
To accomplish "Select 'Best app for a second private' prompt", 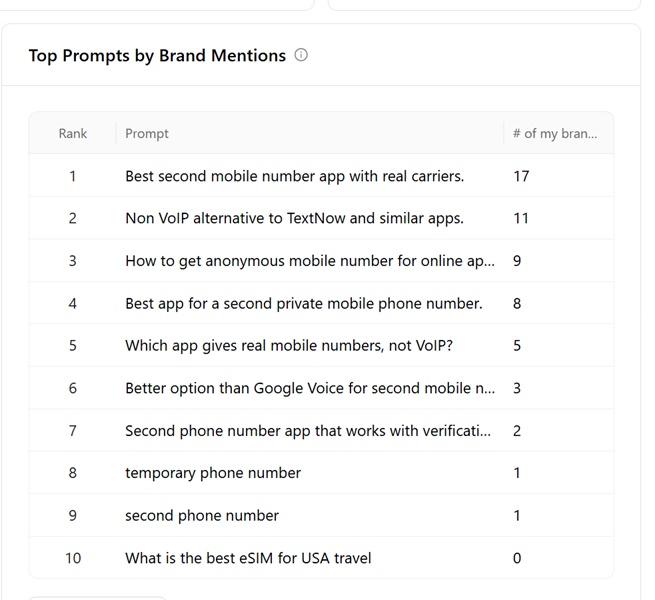I will 303,303.
